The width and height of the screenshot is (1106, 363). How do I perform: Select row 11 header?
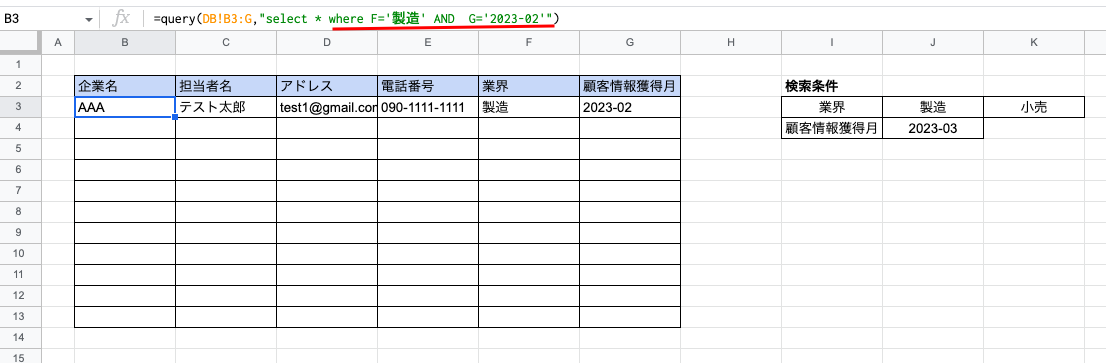point(21,274)
